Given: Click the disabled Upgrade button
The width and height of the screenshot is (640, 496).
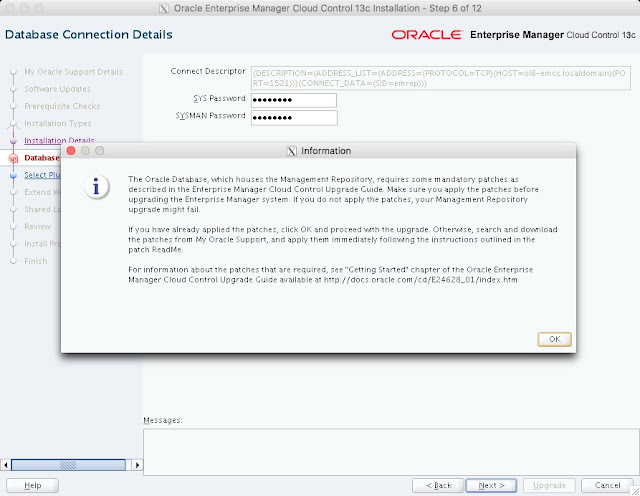Looking at the screenshot, I should coord(549,485).
